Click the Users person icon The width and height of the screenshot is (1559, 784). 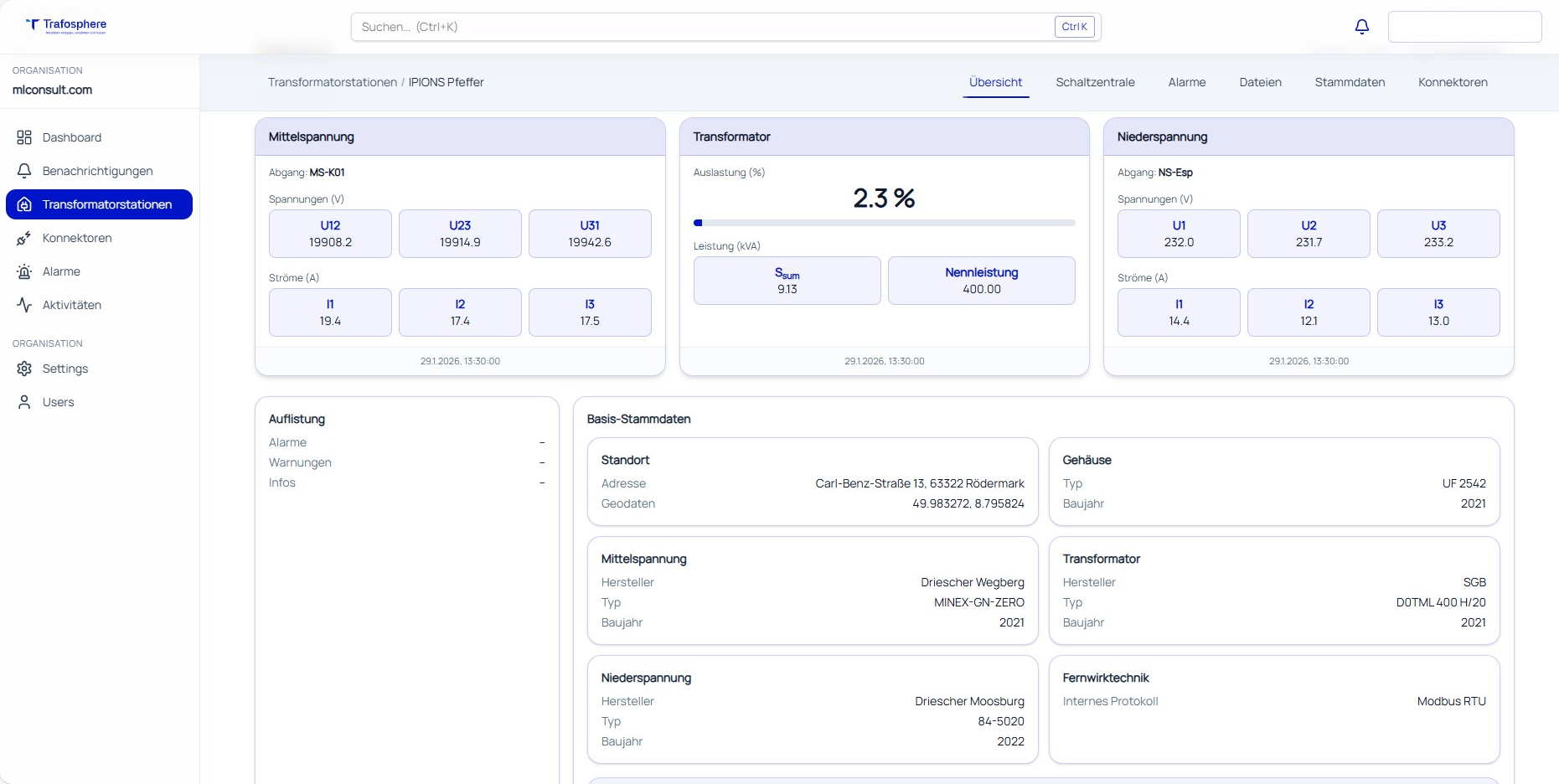(x=24, y=402)
